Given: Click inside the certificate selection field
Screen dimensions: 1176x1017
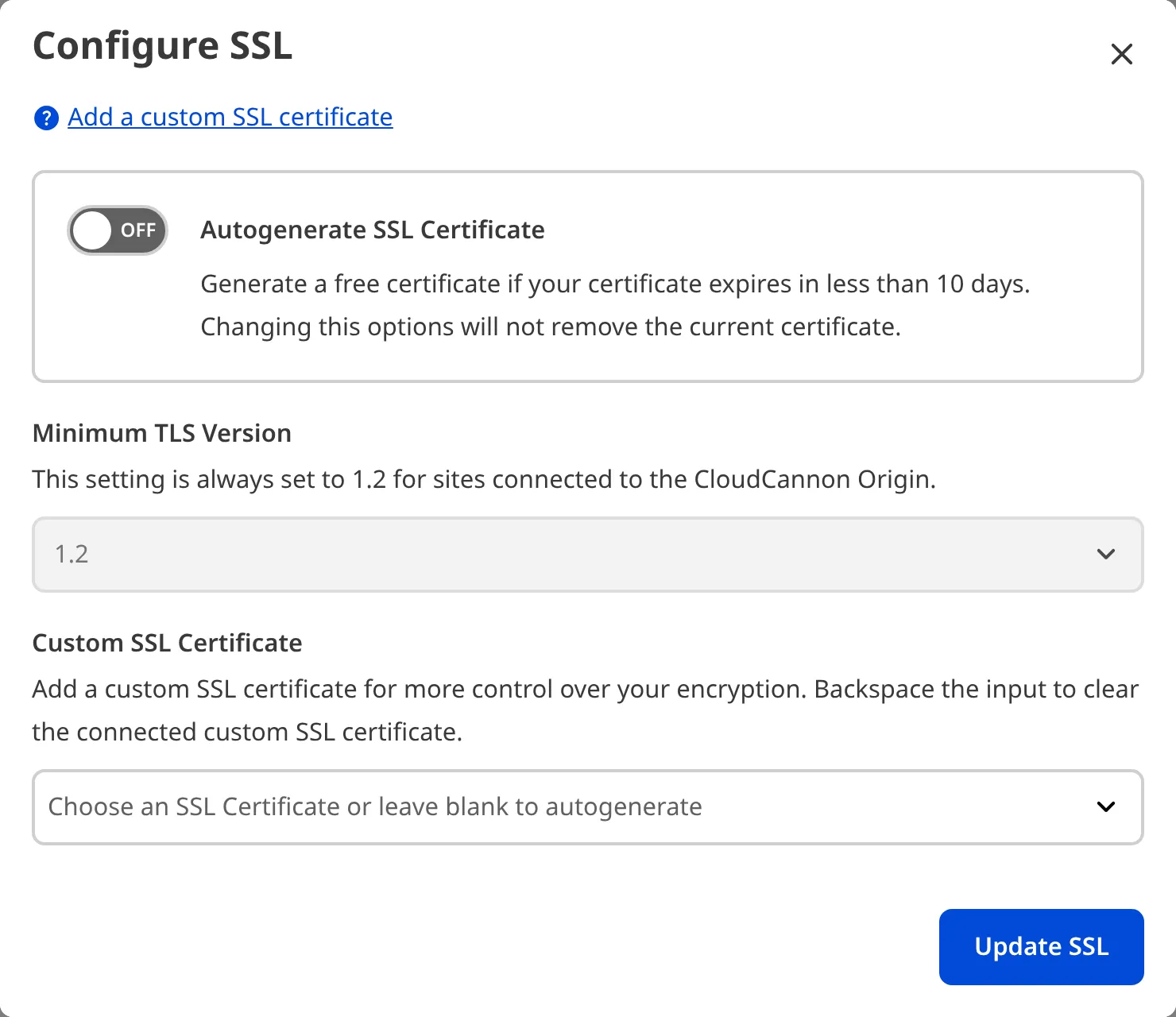Looking at the screenshot, I should [373, 806].
